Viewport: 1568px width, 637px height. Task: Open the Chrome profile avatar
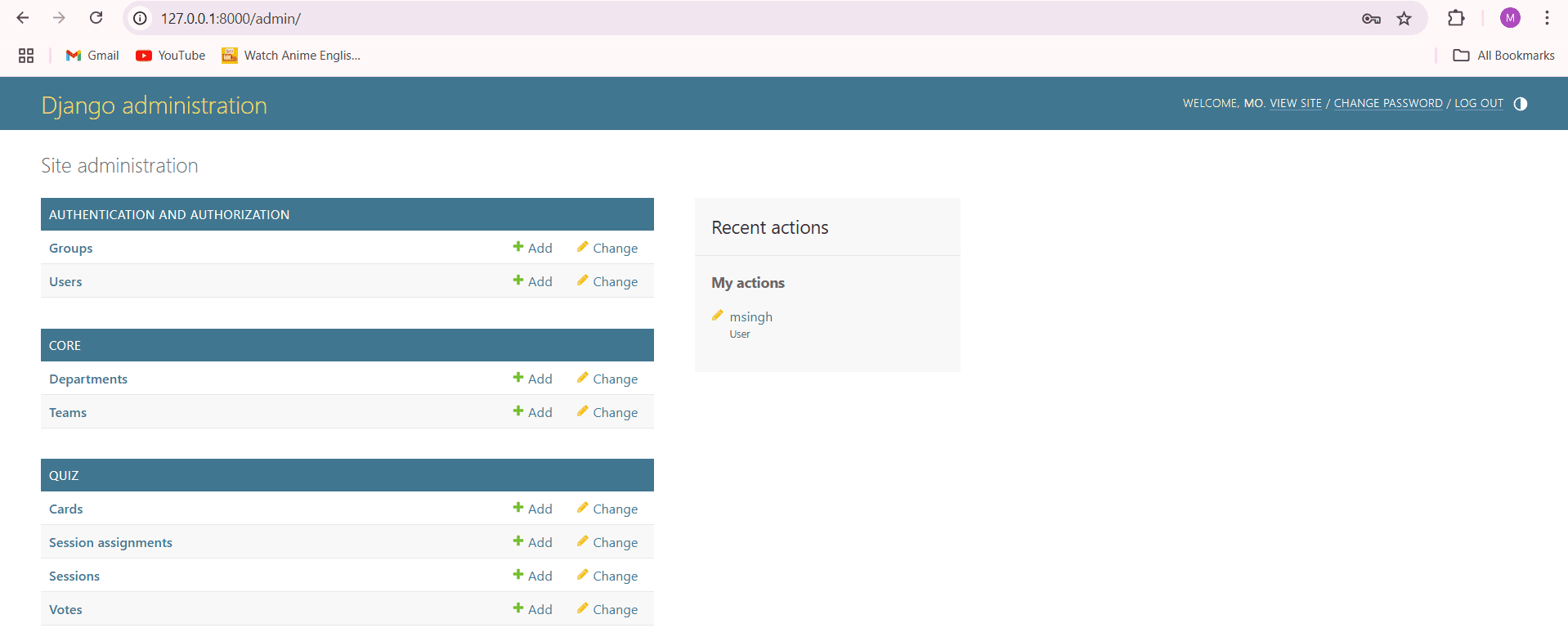pyautogui.click(x=1509, y=18)
